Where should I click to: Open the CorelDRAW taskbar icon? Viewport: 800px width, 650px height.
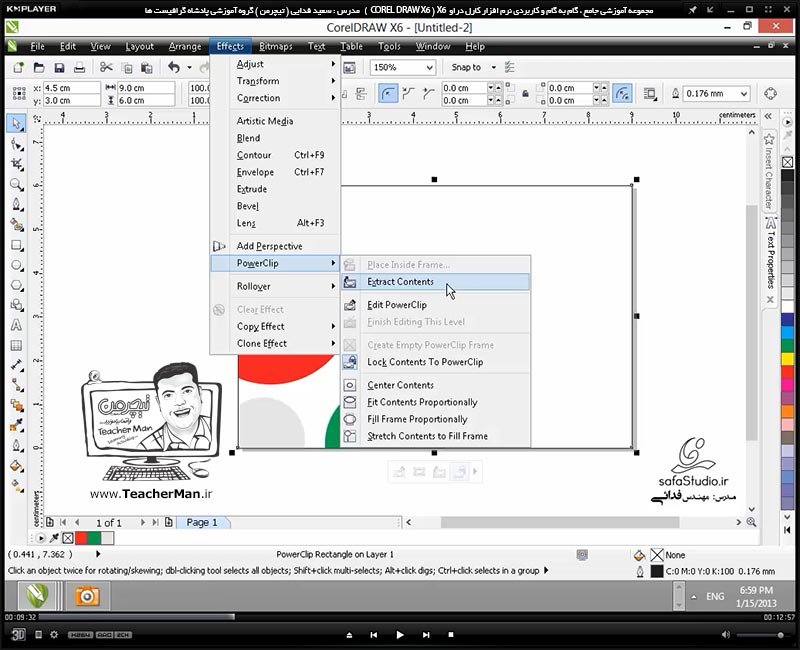pyautogui.click(x=37, y=595)
